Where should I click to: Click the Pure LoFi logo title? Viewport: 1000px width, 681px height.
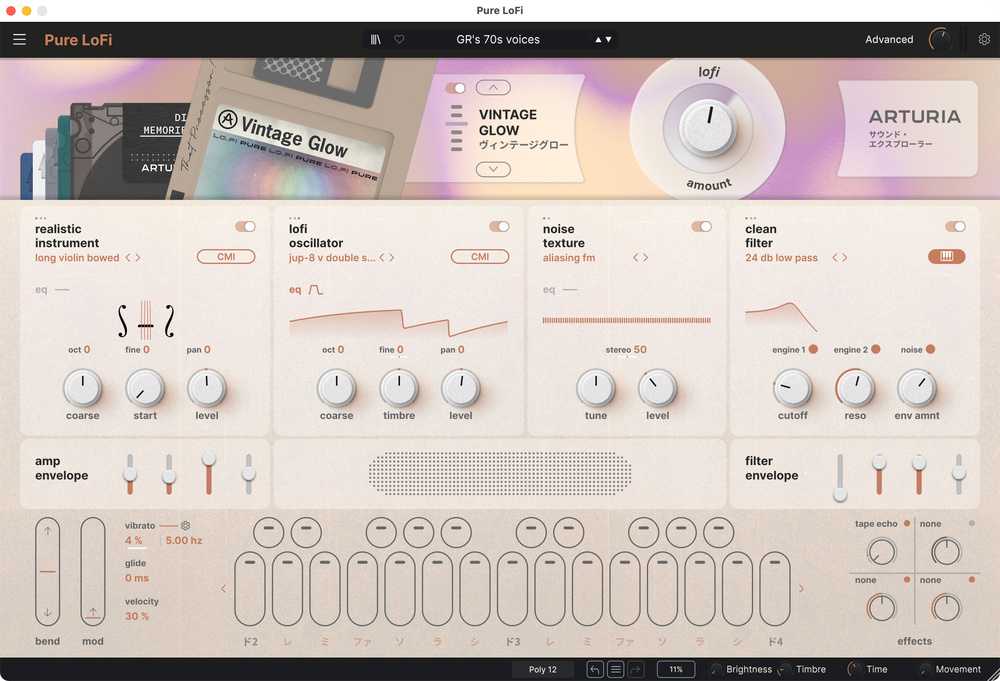point(78,40)
